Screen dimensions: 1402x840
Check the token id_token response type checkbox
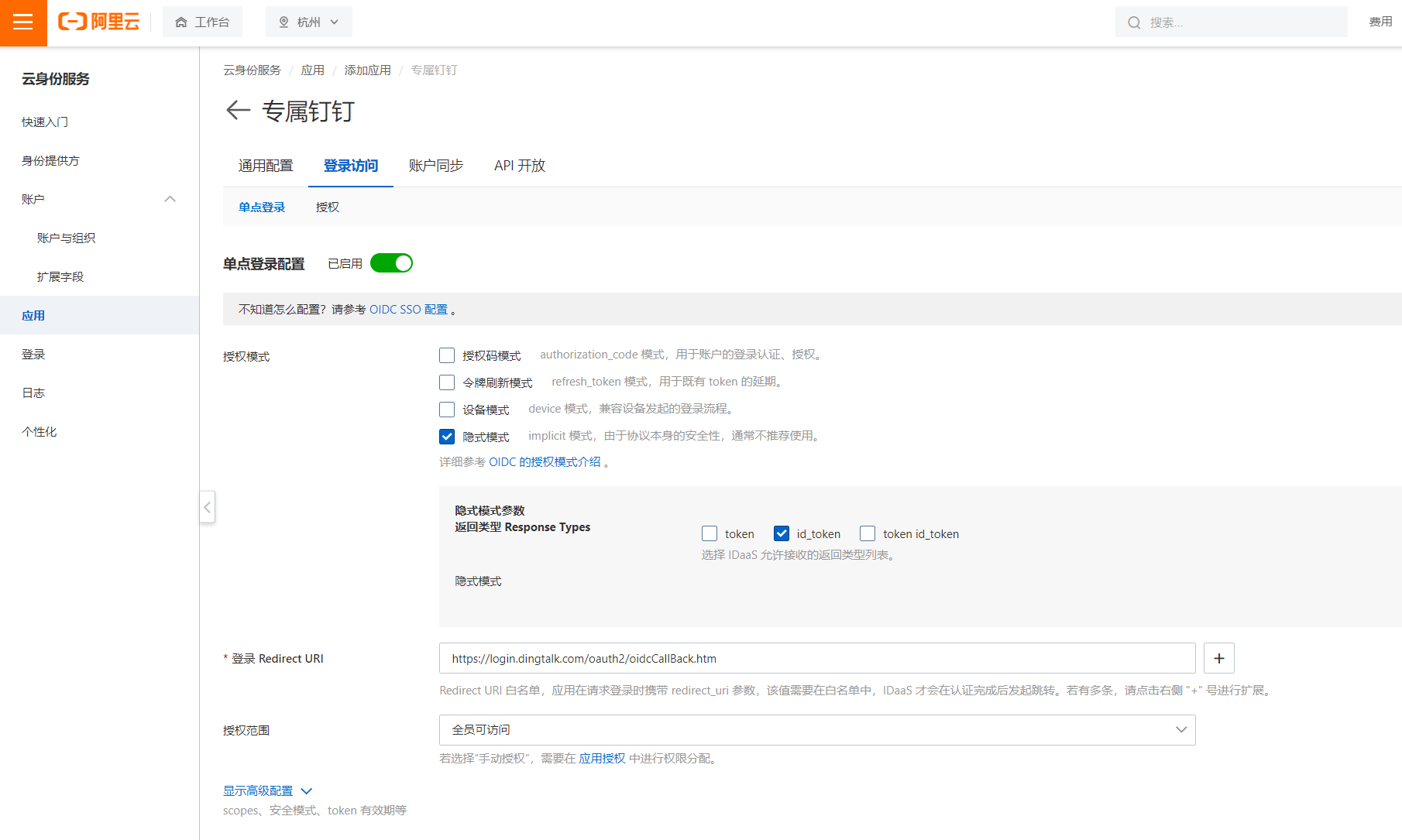[868, 533]
